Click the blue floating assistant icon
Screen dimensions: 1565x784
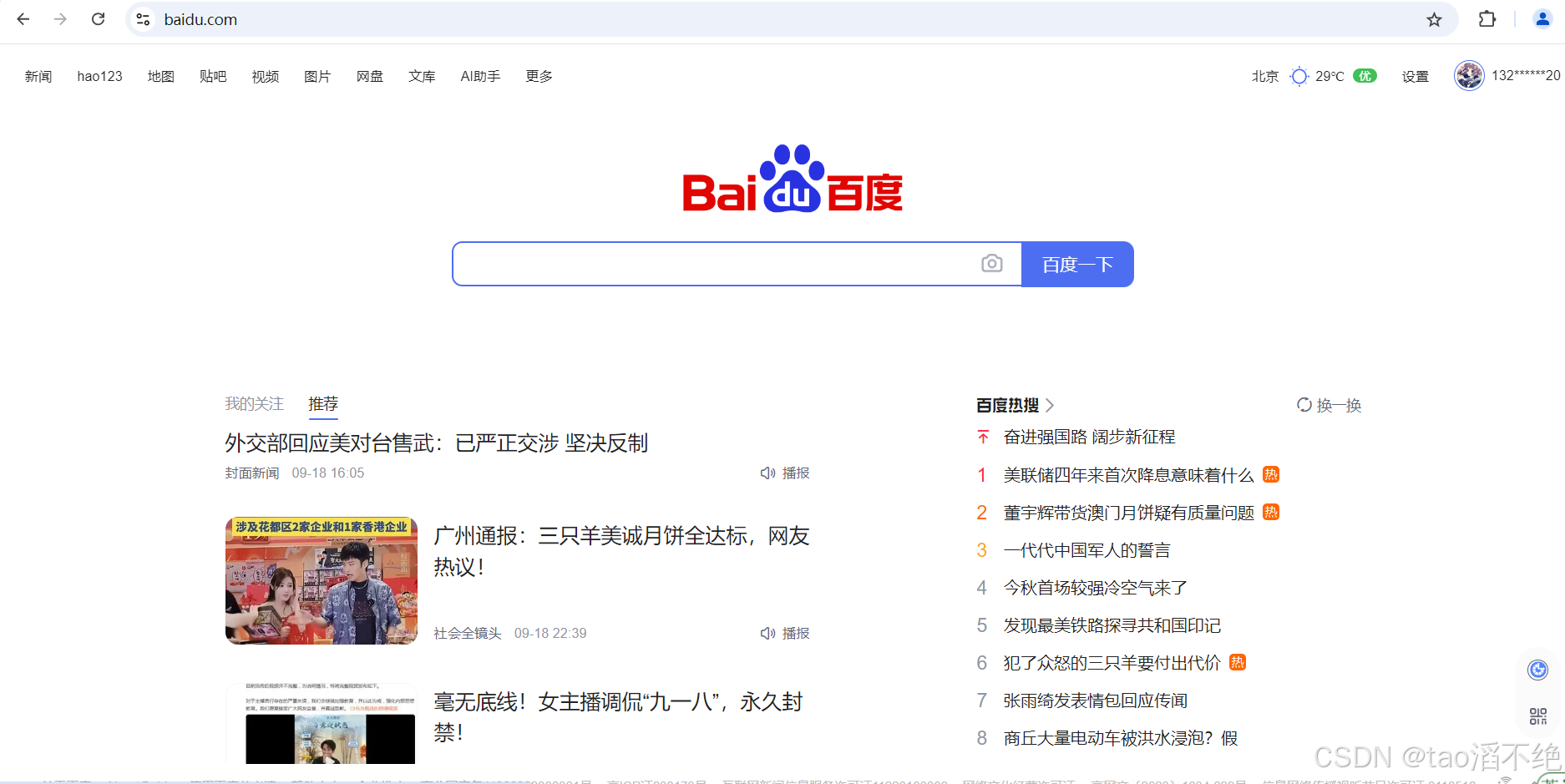[1537, 670]
